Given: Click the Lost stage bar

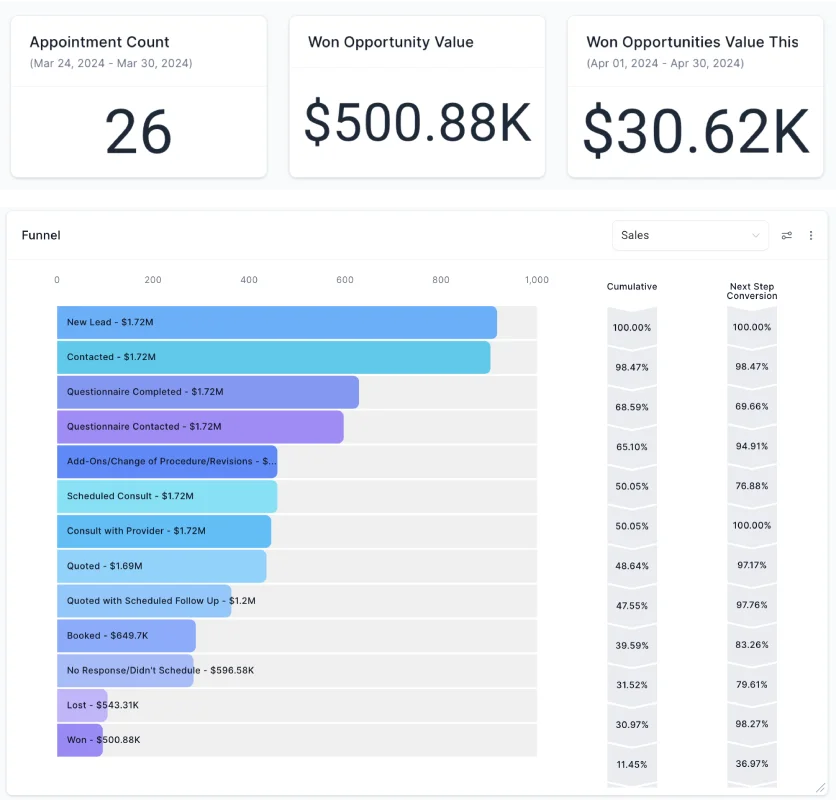Looking at the screenshot, I should coord(81,705).
